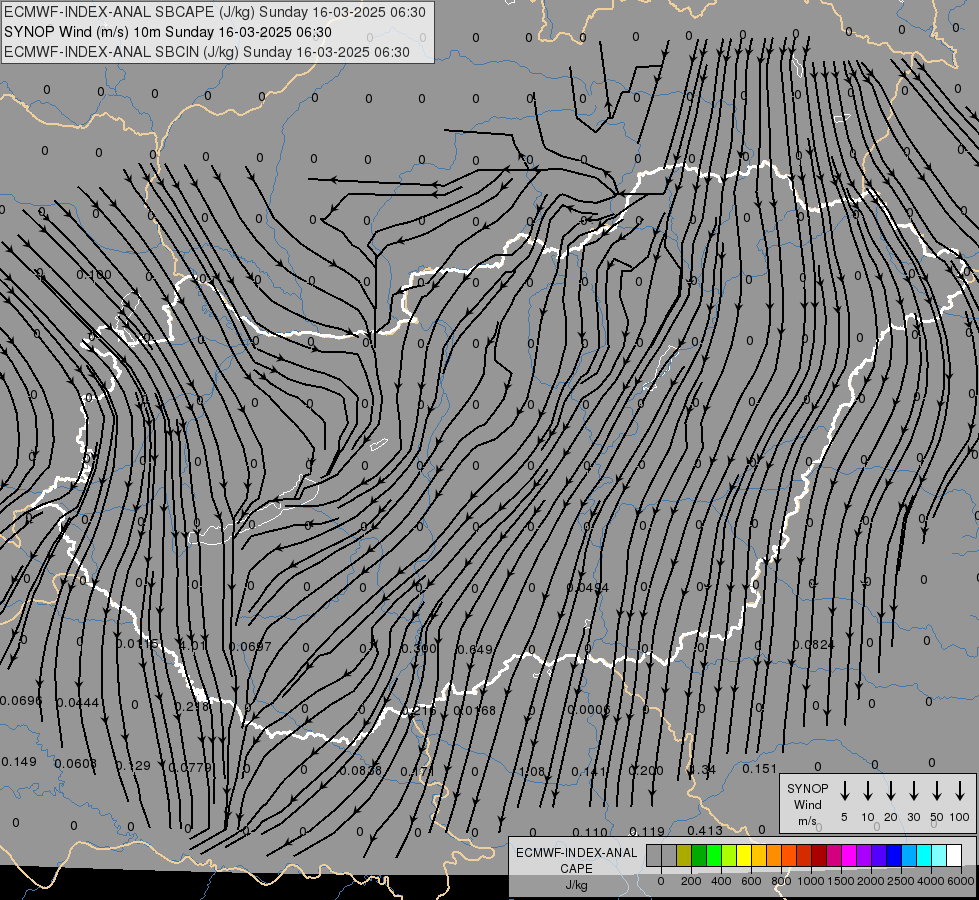979x900 pixels.
Task: Click the 50 m/s wind arrow in legend
Action: 937,791
